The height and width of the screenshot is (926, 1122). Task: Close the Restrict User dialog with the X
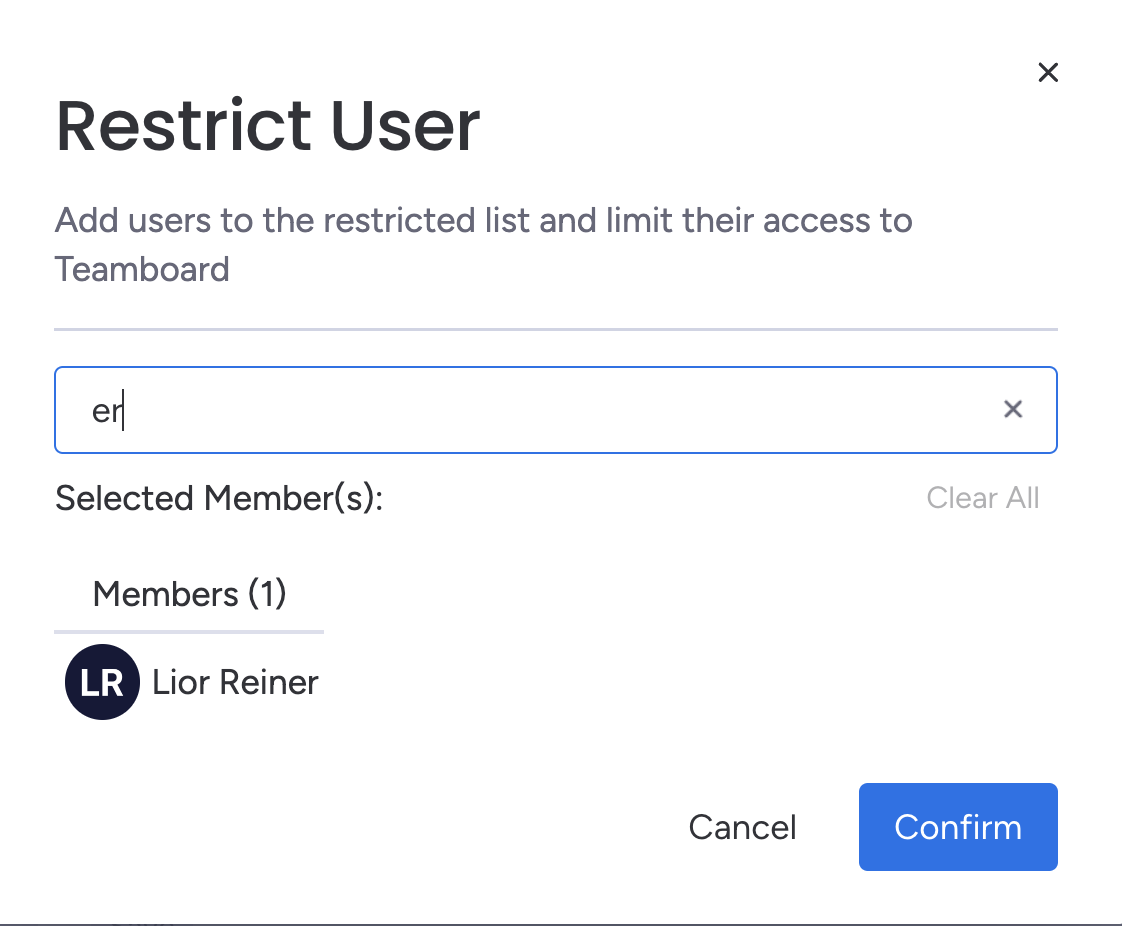[x=1048, y=72]
